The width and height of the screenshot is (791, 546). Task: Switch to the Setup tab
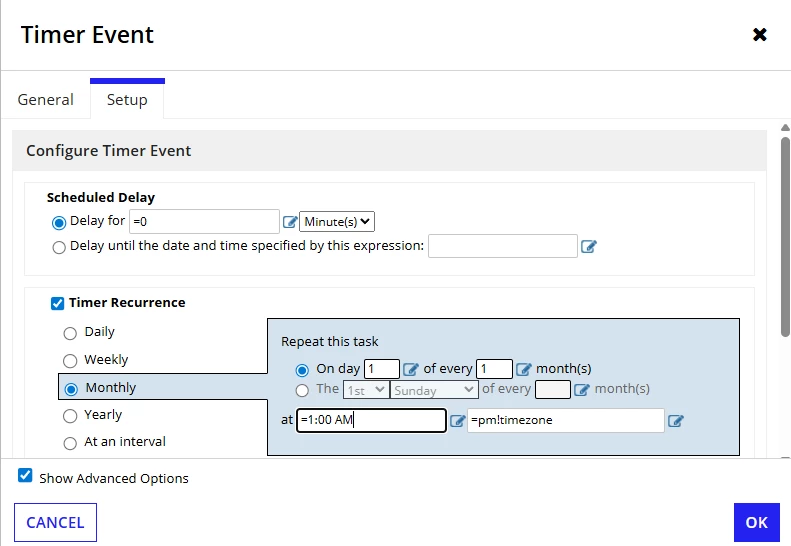[x=127, y=99]
